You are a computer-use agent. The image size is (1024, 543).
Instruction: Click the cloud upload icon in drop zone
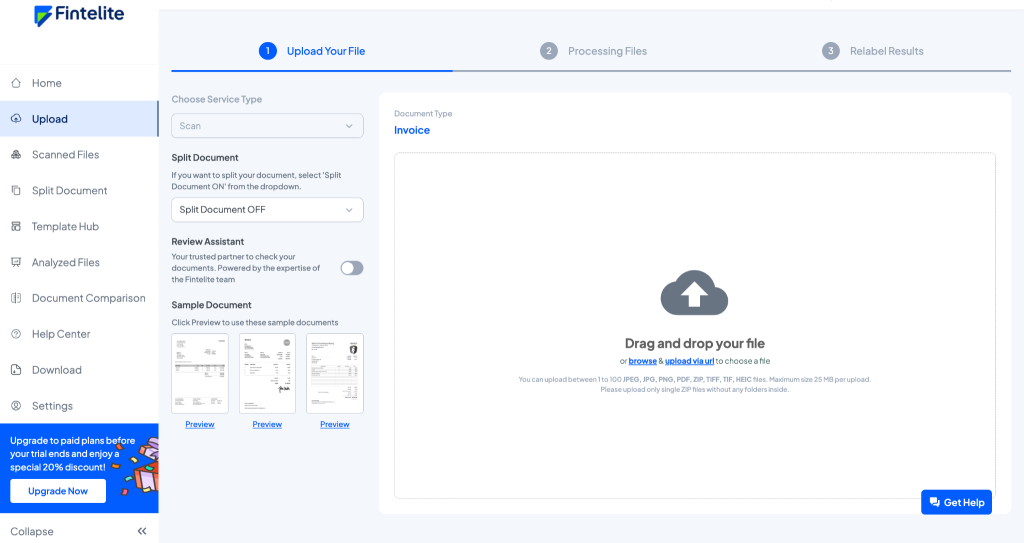coord(694,293)
